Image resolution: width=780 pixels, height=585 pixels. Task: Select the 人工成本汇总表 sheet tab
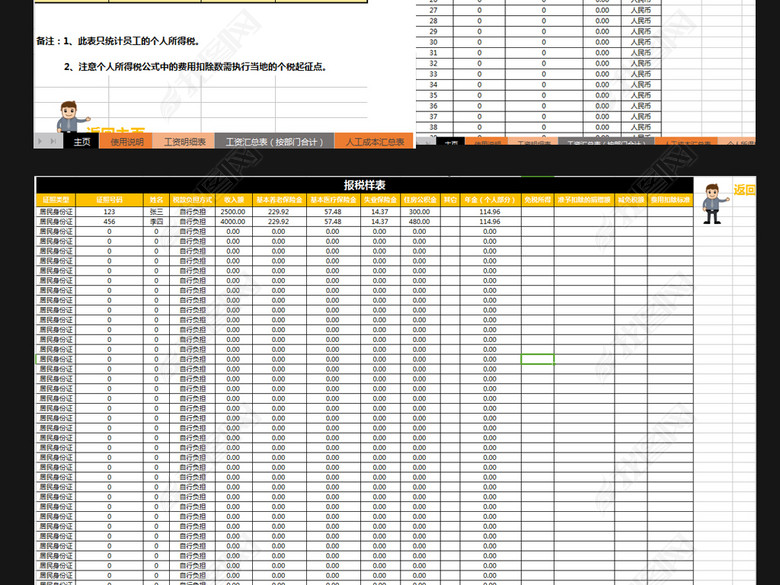pyautogui.click(x=374, y=142)
